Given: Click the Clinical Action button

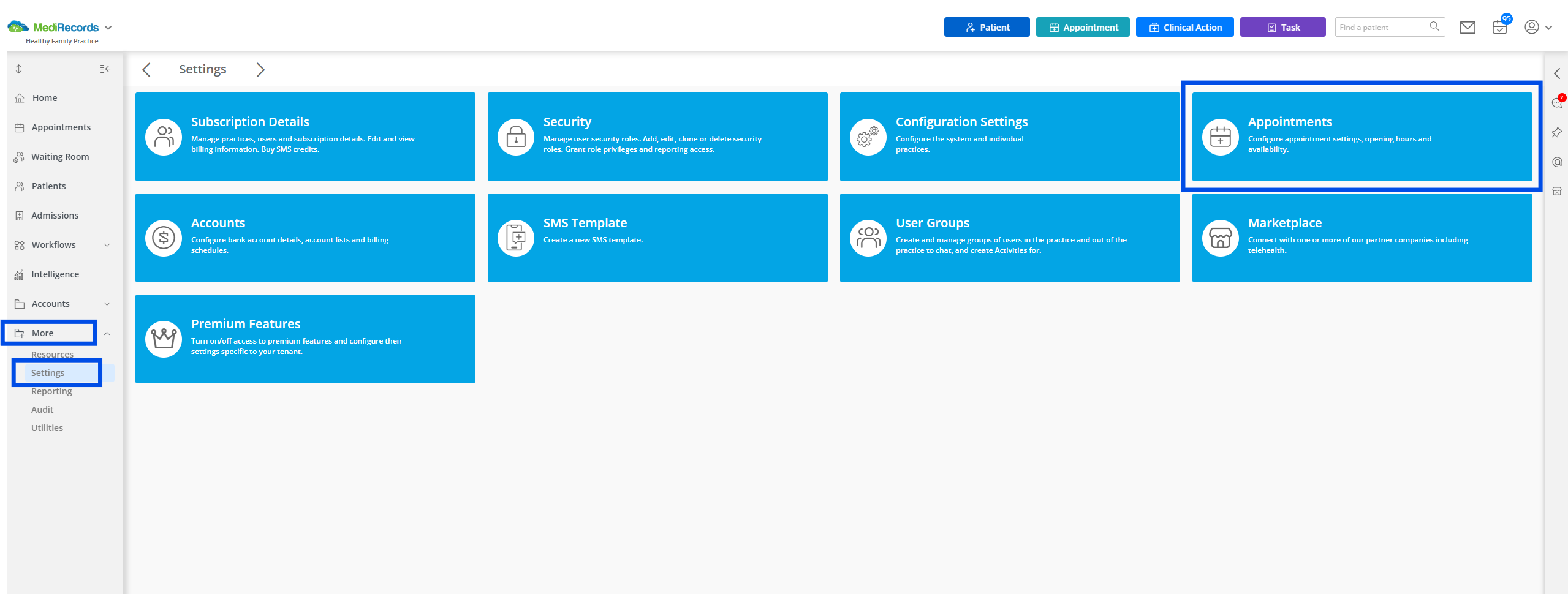Looking at the screenshot, I should point(1184,27).
